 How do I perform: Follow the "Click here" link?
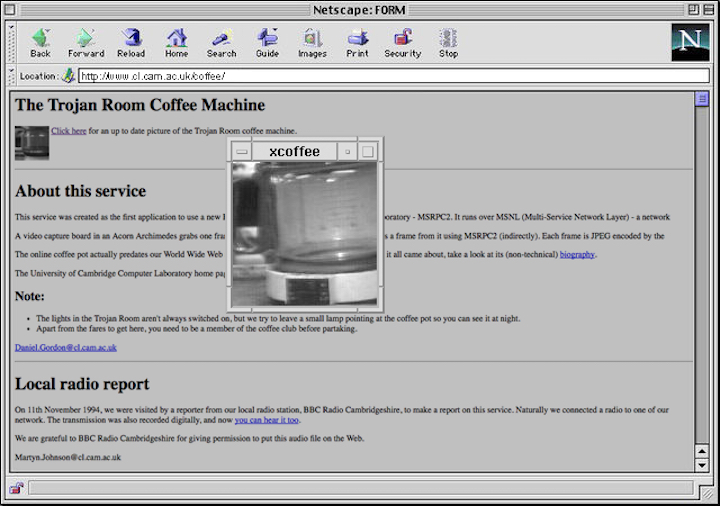click(69, 130)
